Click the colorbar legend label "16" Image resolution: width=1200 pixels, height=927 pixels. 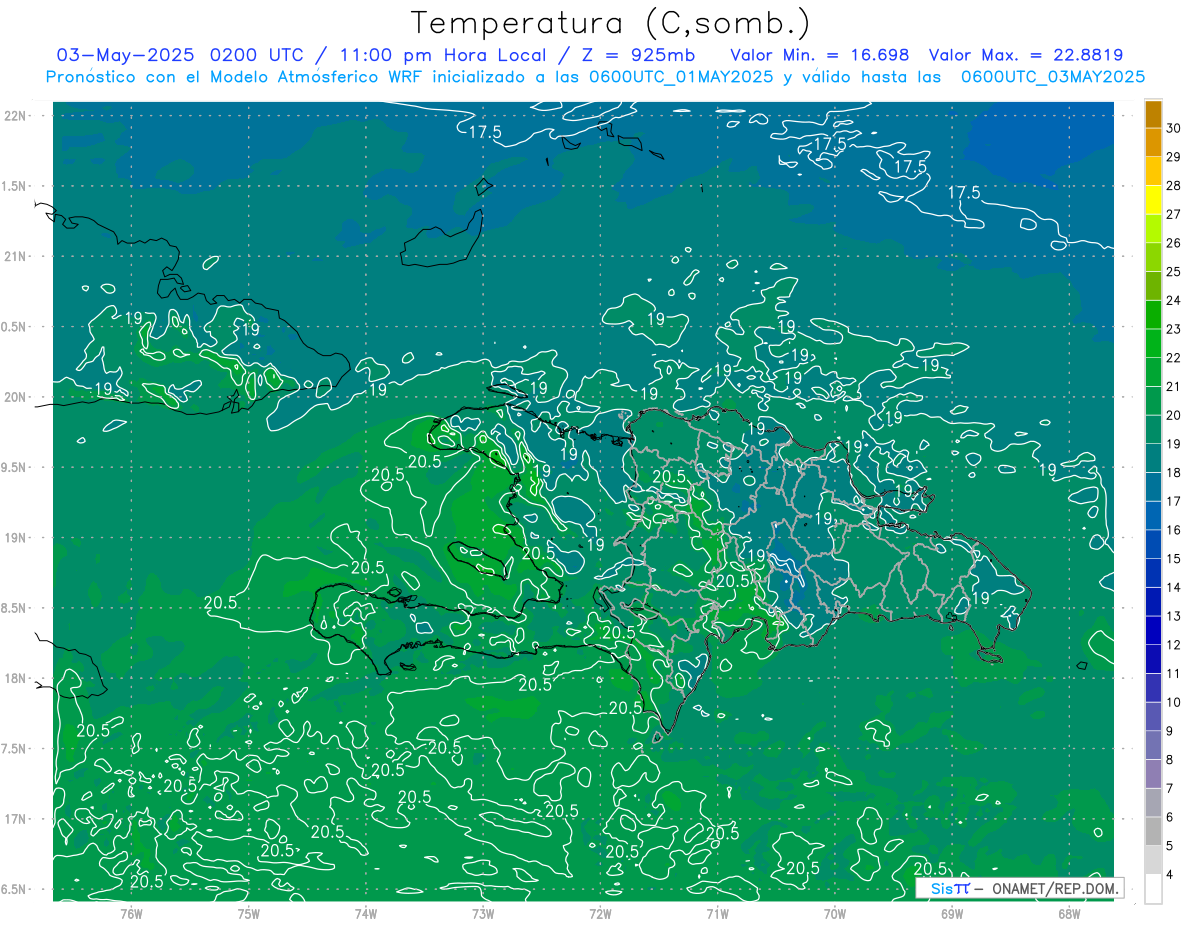coord(1174,530)
